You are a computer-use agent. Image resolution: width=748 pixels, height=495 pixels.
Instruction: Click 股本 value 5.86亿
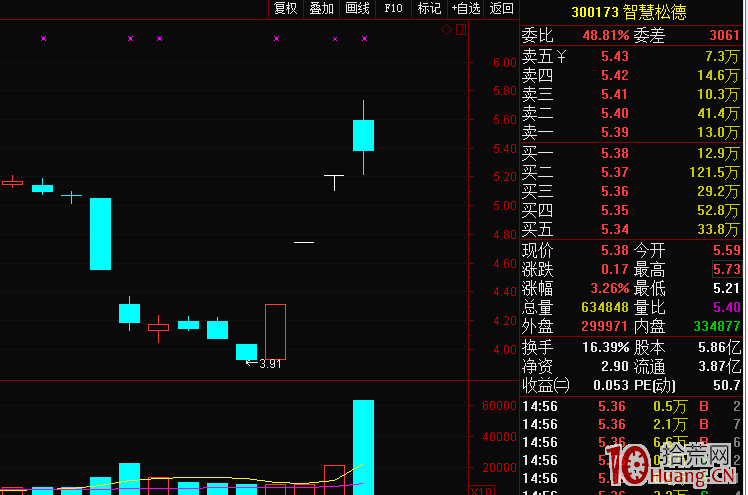pyautogui.click(x=719, y=348)
